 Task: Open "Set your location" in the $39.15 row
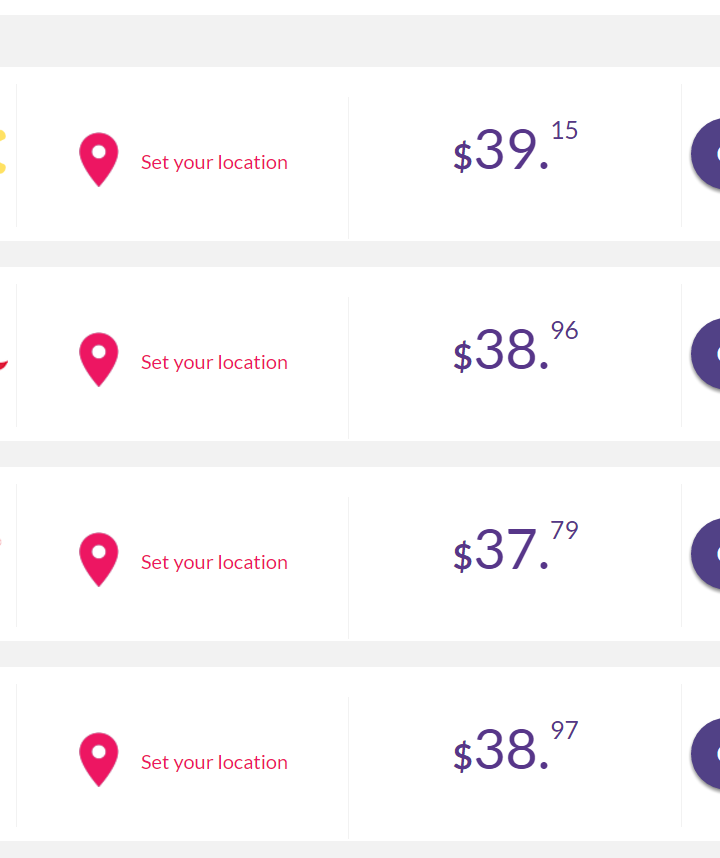pyautogui.click(x=214, y=163)
